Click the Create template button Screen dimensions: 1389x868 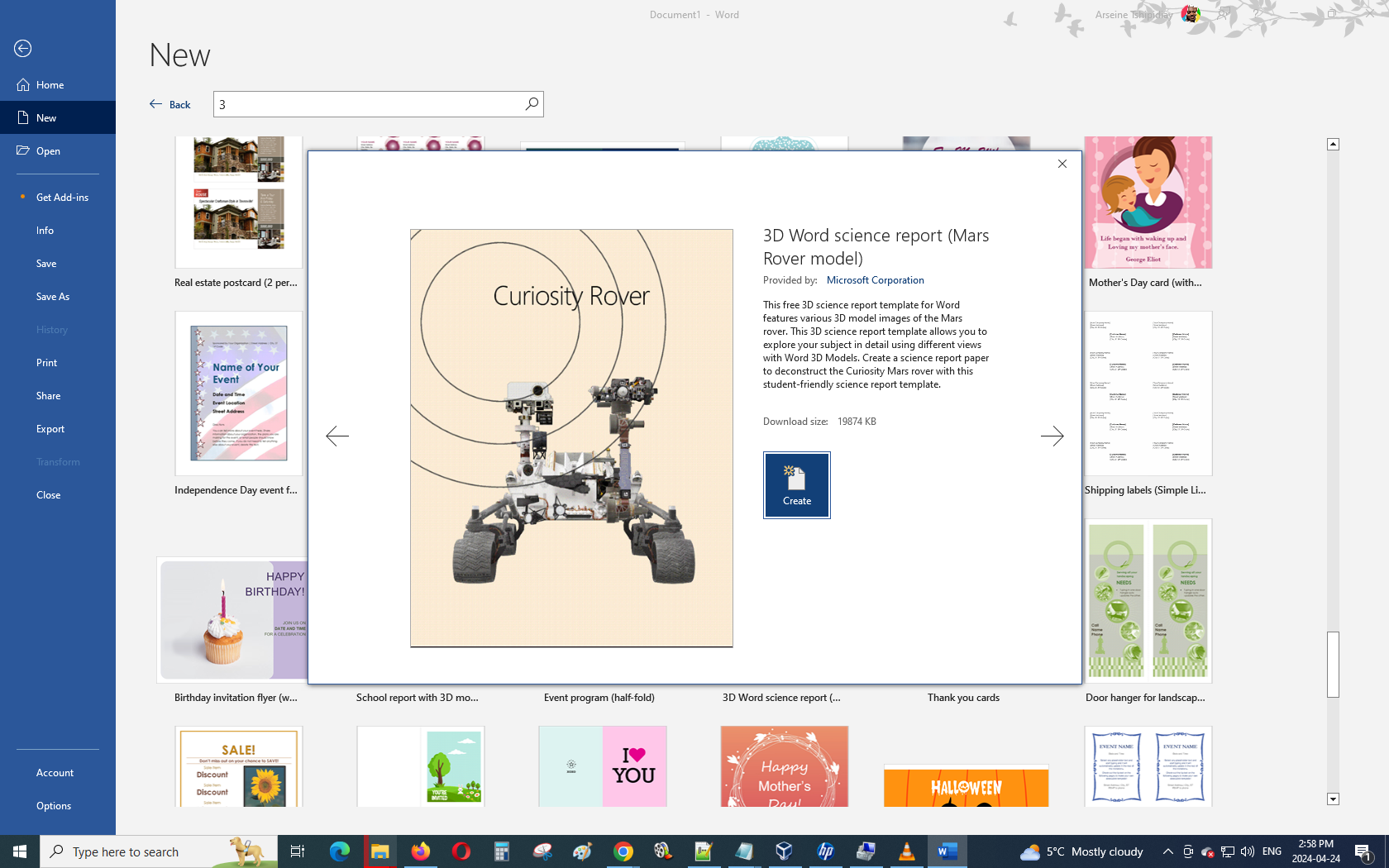[x=796, y=485]
